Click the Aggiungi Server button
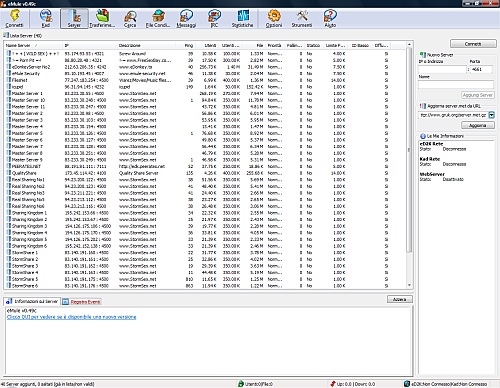 point(478,95)
